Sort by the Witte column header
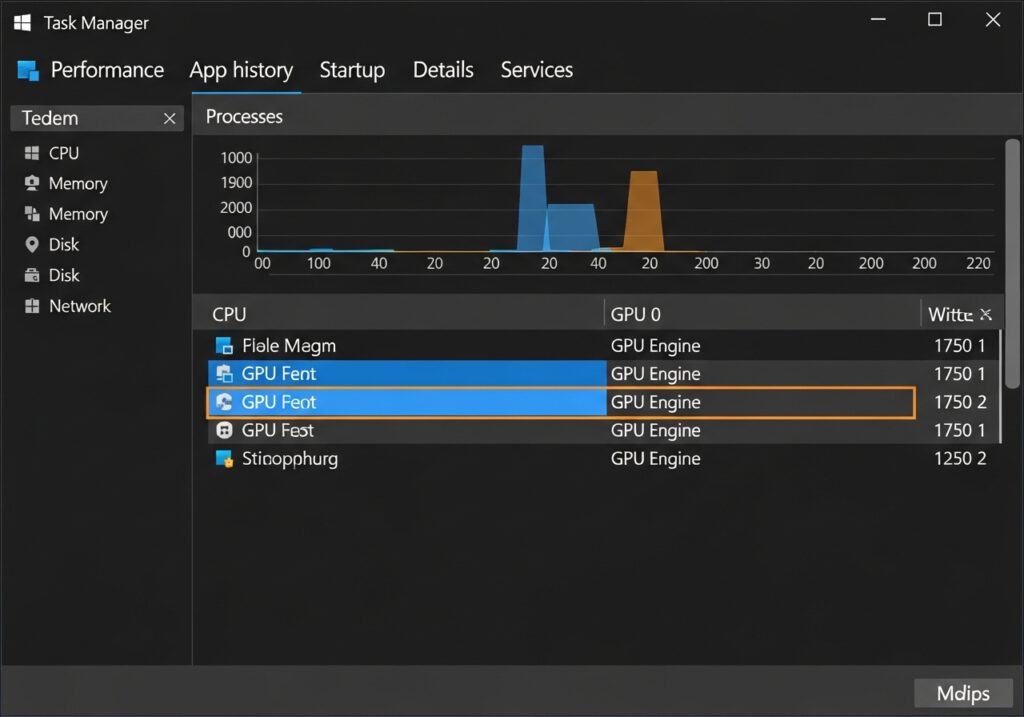Image resolution: width=1024 pixels, height=717 pixels. [x=950, y=314]
